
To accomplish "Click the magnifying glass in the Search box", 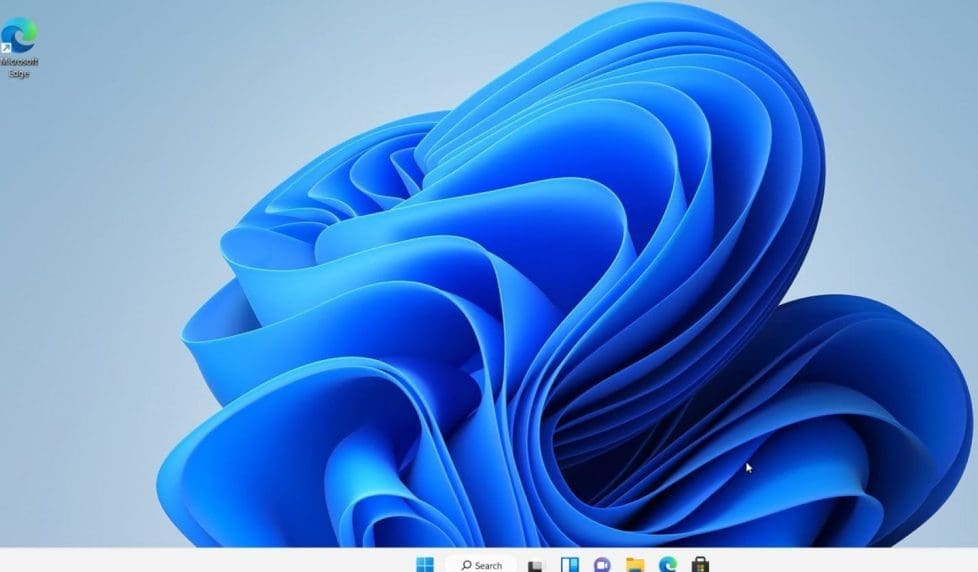I will tap(466, 565).
